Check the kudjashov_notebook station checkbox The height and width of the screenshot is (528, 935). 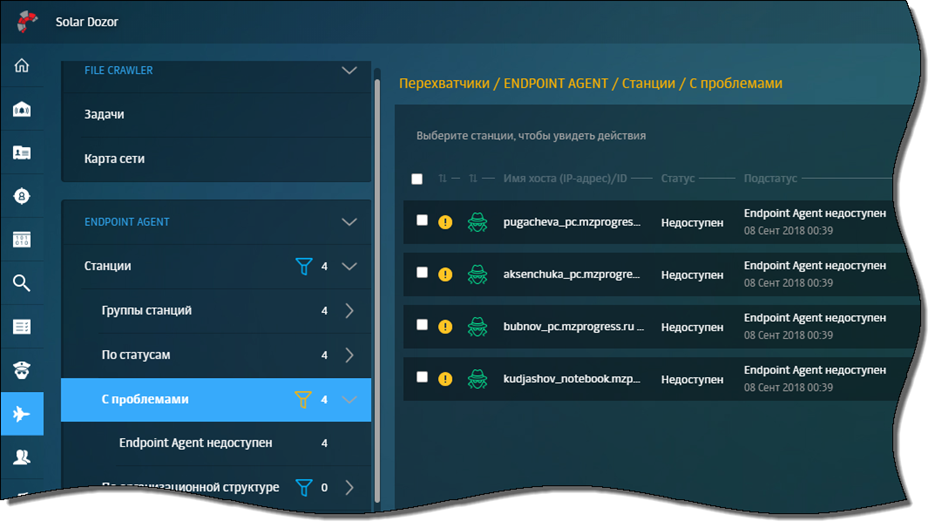point(422,377)
